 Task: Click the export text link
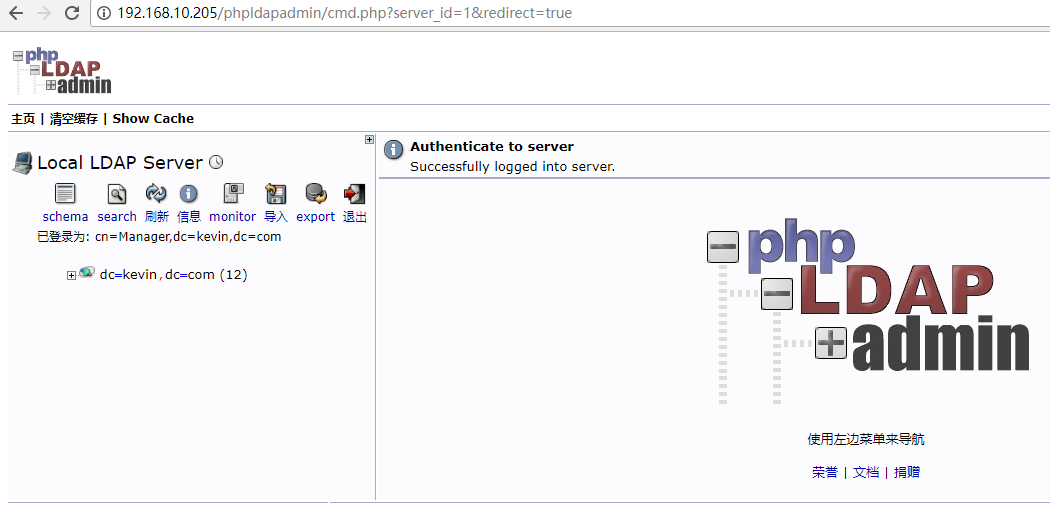tap(315, 216)
